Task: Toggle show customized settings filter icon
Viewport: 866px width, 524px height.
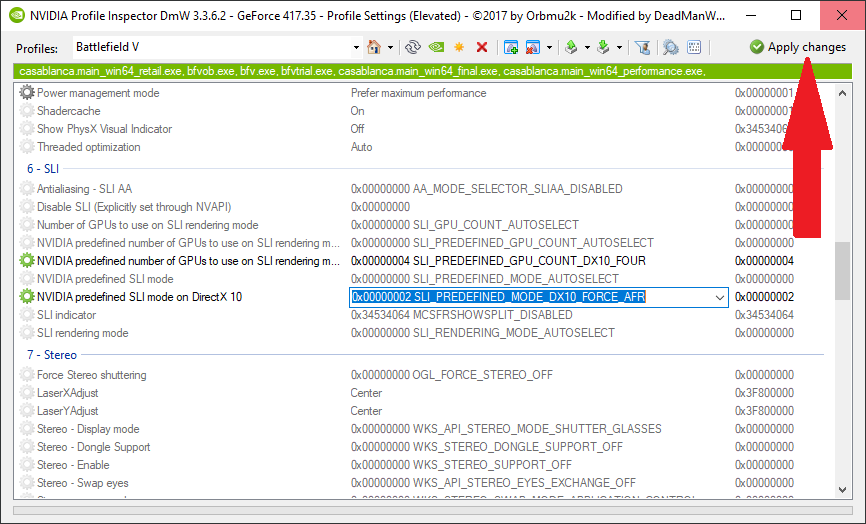Action: click(x=642, y=47)
